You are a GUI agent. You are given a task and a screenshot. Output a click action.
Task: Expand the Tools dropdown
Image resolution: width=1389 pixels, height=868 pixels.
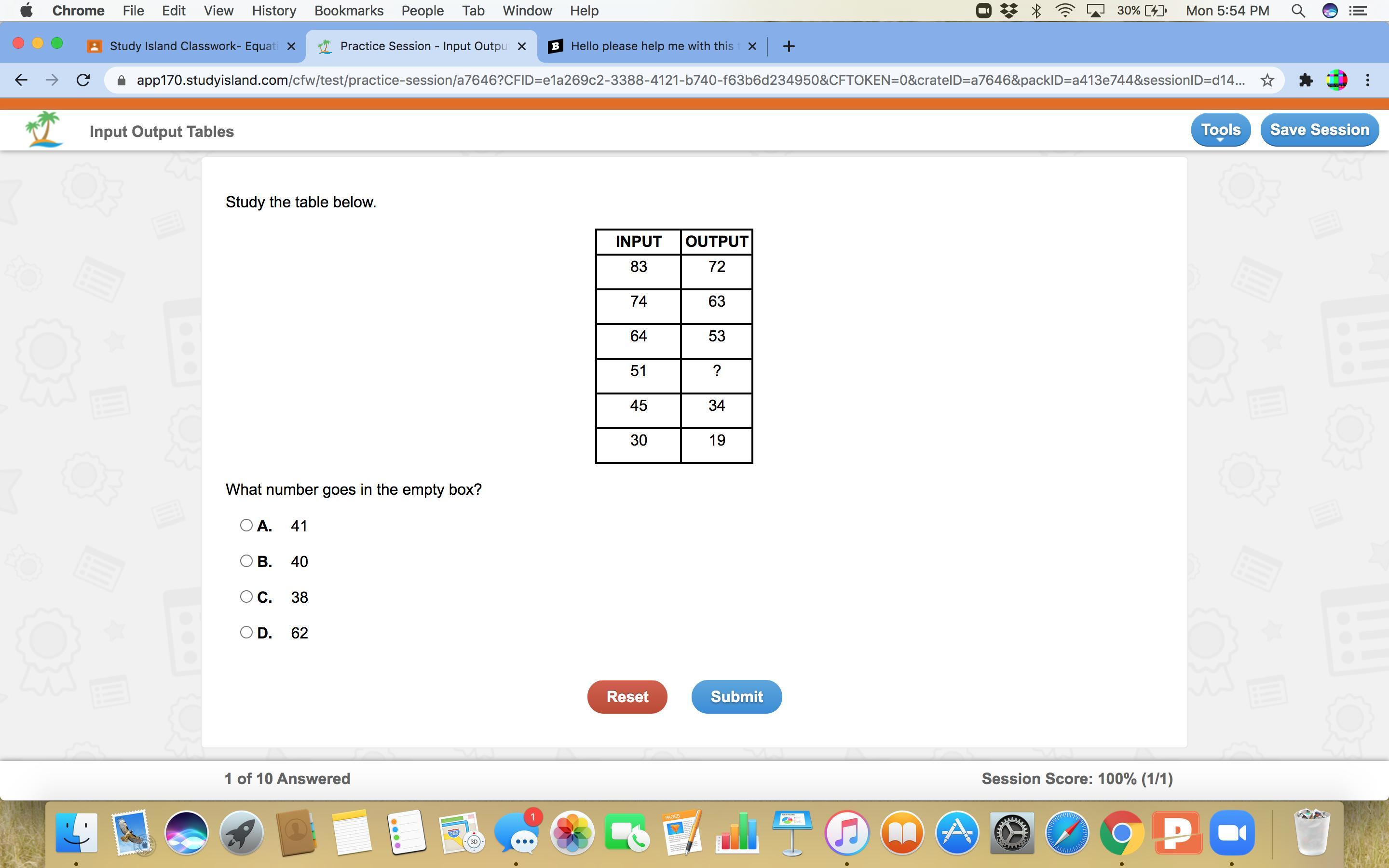click(1220, 130)
